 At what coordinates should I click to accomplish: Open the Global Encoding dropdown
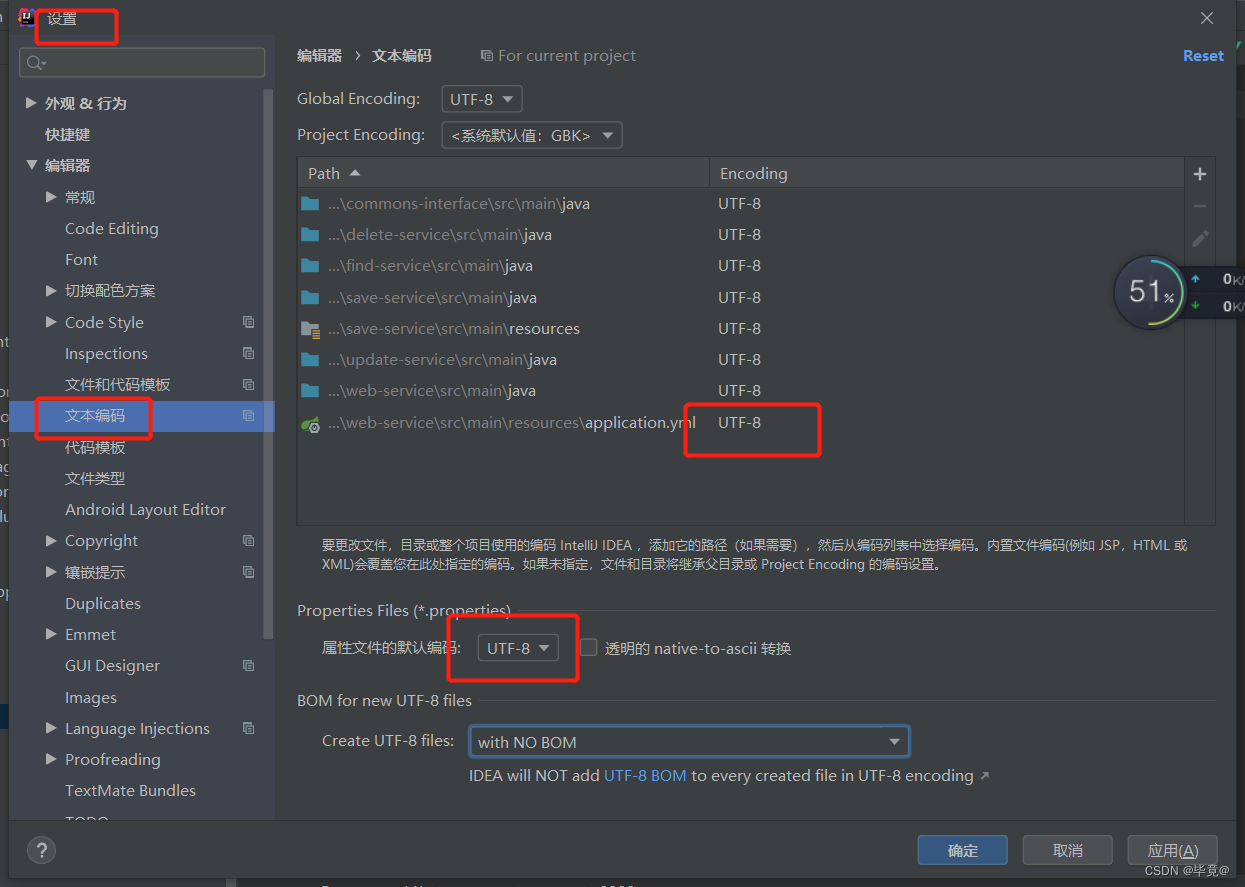[x=482, y=99]
